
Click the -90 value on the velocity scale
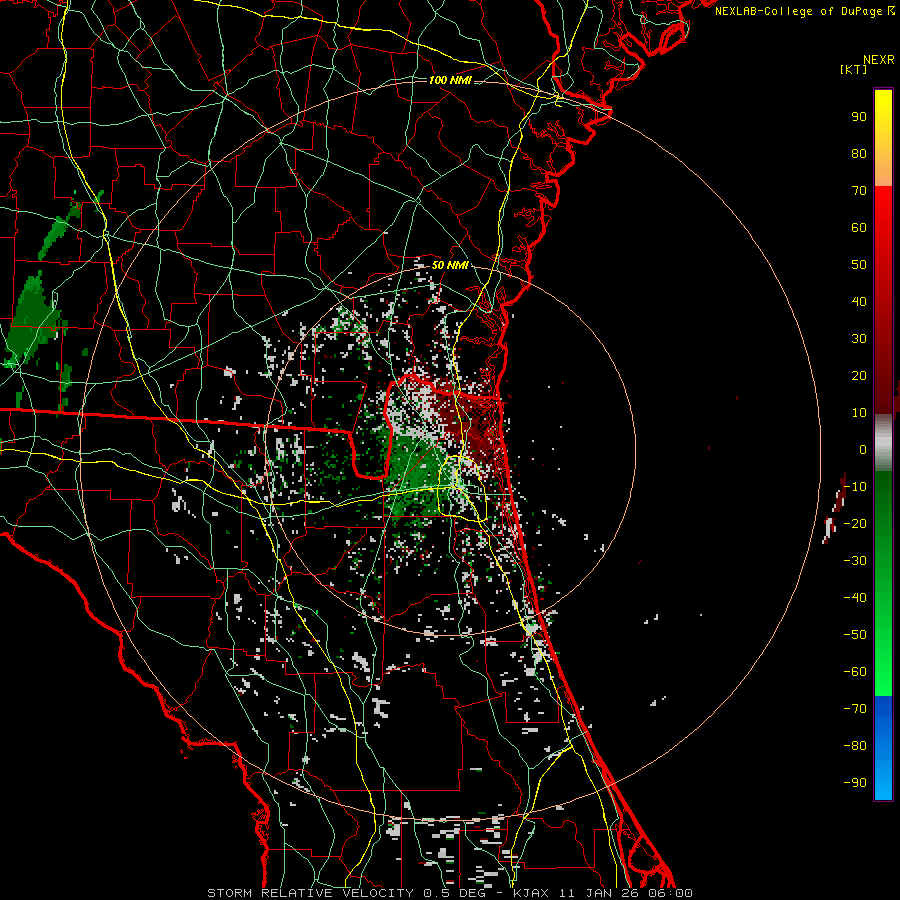click(x=855, y=783)
